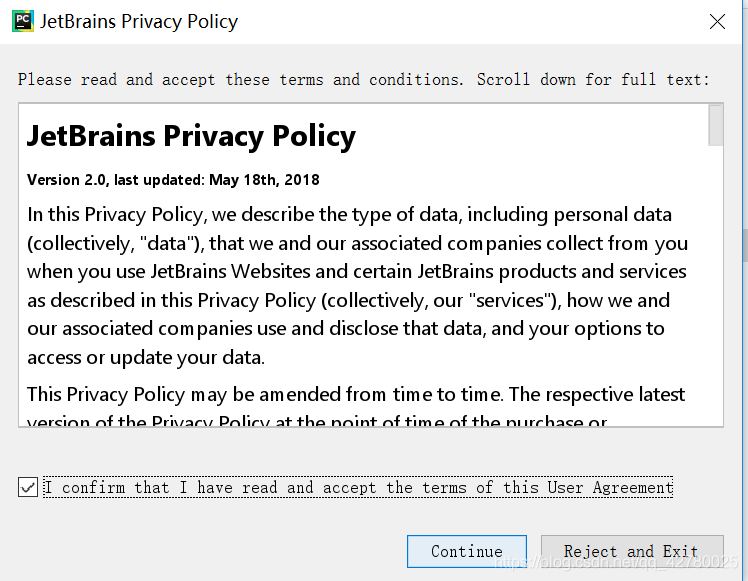Close the JetBrains Privacy Policy dialog
The width and height of the screenshot is (748, 581).
point(717,21)
